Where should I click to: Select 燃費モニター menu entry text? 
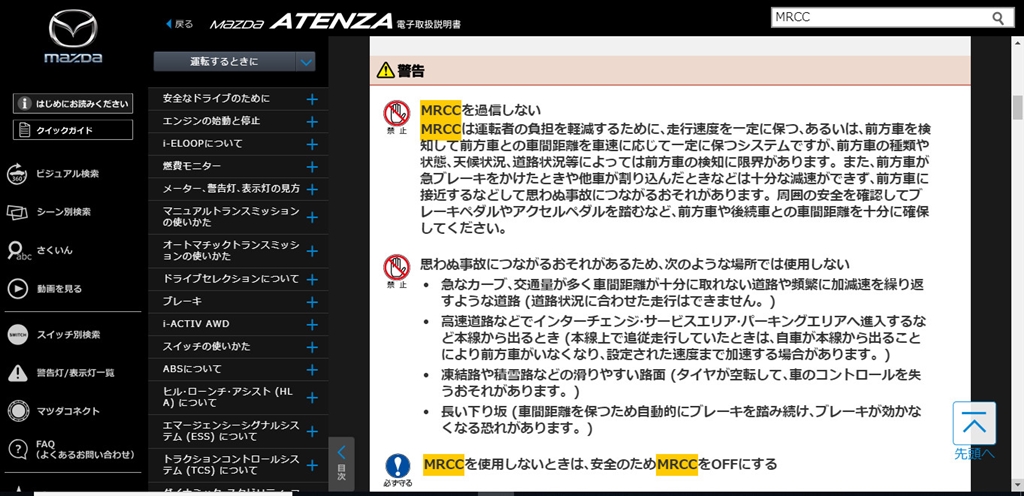[192, 166]
